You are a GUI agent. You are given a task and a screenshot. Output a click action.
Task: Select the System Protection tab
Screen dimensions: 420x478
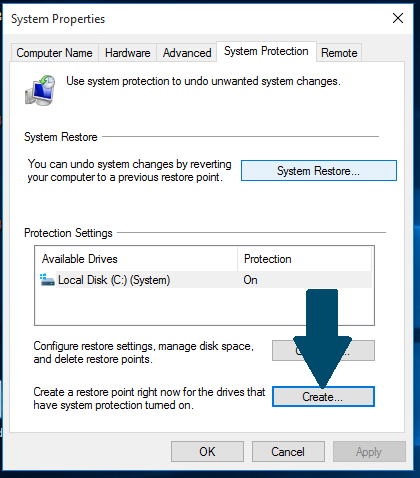pos(266,51)
